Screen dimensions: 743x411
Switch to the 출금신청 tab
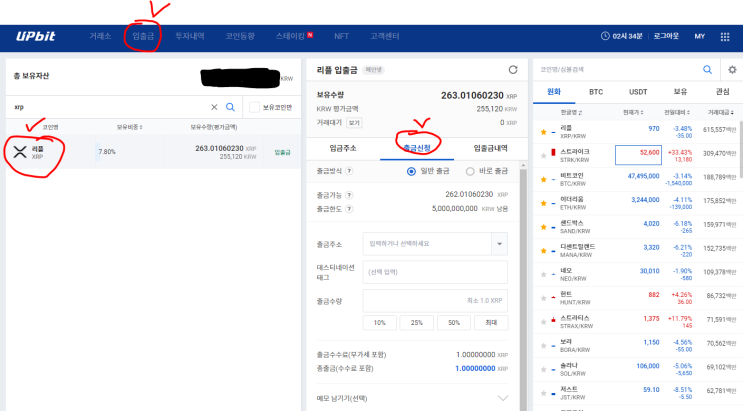417,148
